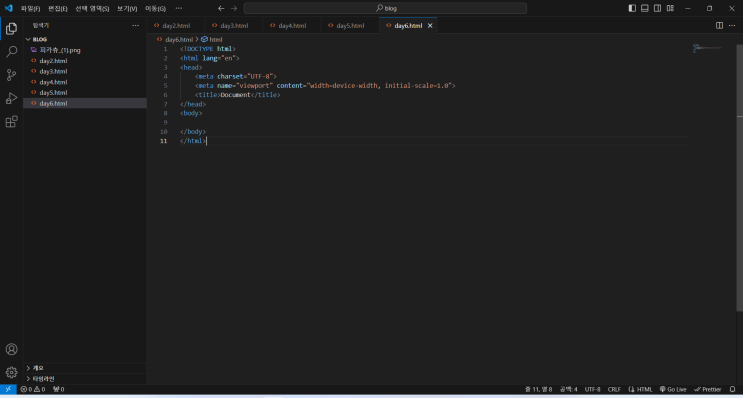
Task: Open the Edit menu
Action: point(58,9)
